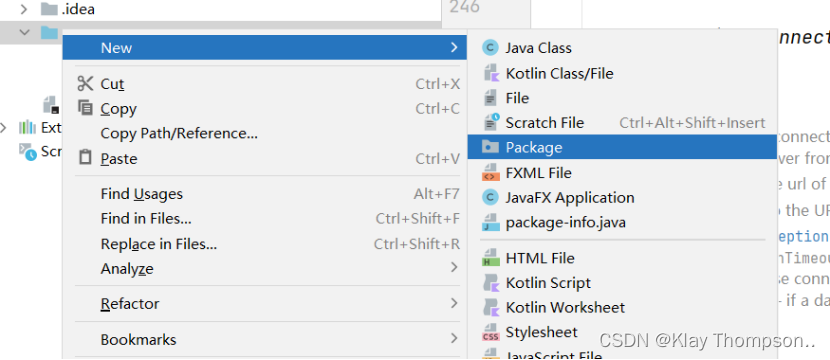
Task: Click the Kotlin Script icon
Action: (491, 283)
